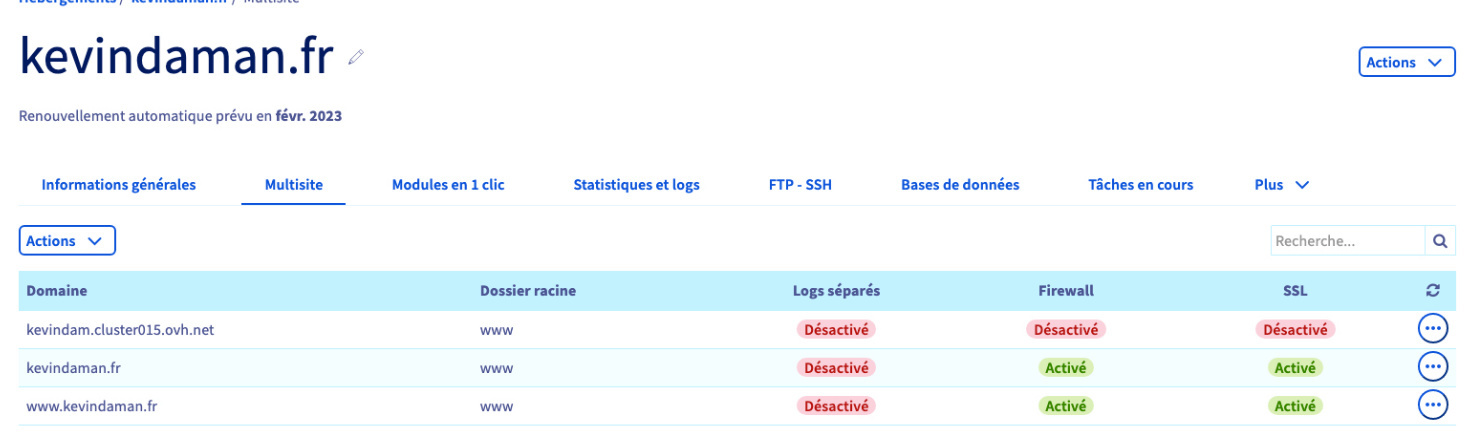Click the refresh icon in table header
1473x442 pixels.
pyautogui.click(x=1432, y=291)
